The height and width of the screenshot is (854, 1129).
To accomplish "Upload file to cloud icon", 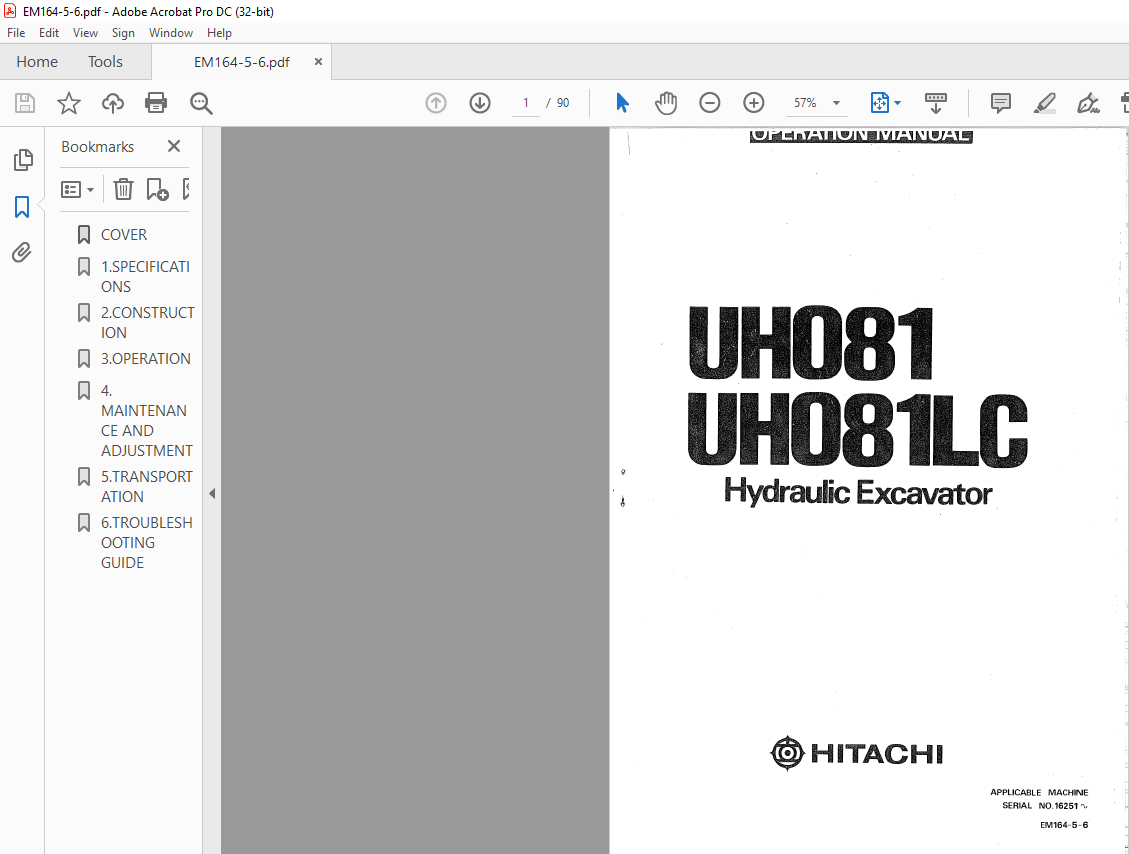I will [x=112, y=103].
